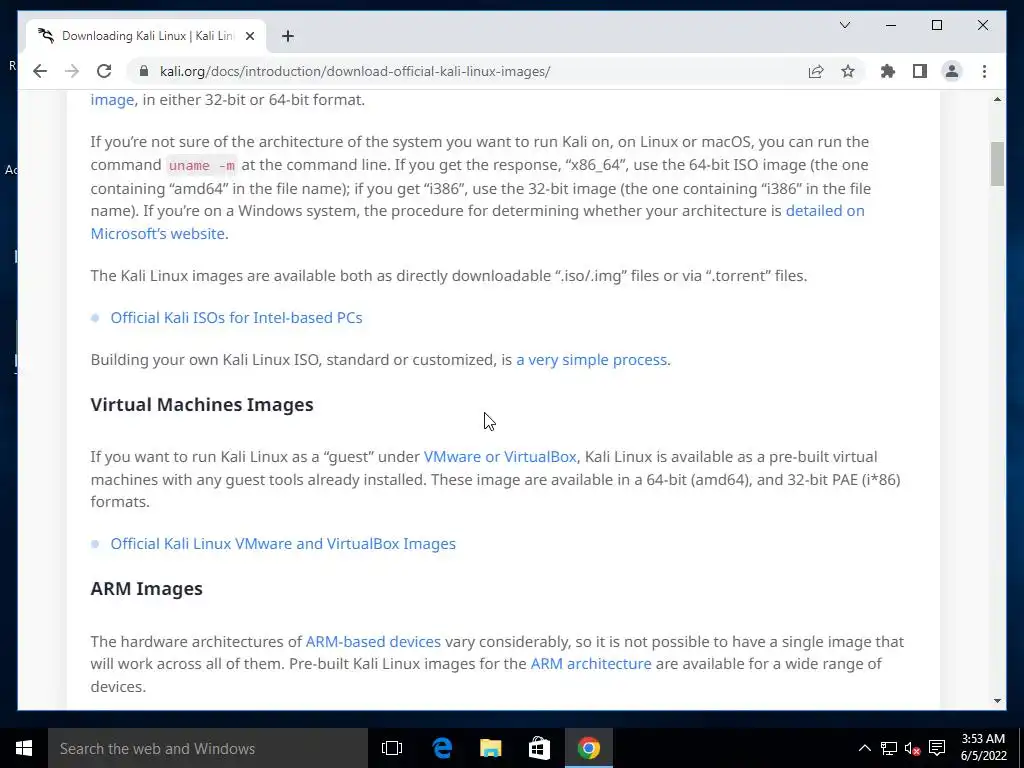Bookmark this page with the star
This screenshot has height=768, width=1024.
click(848, 71)
